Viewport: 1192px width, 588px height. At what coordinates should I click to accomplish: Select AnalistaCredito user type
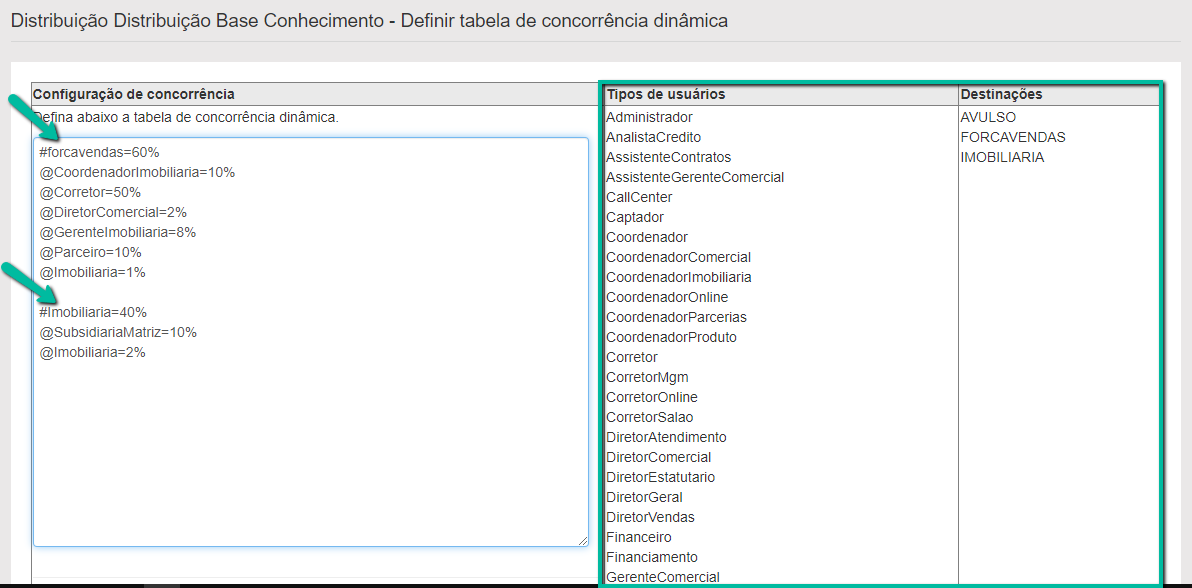click(x=653, y=137)
